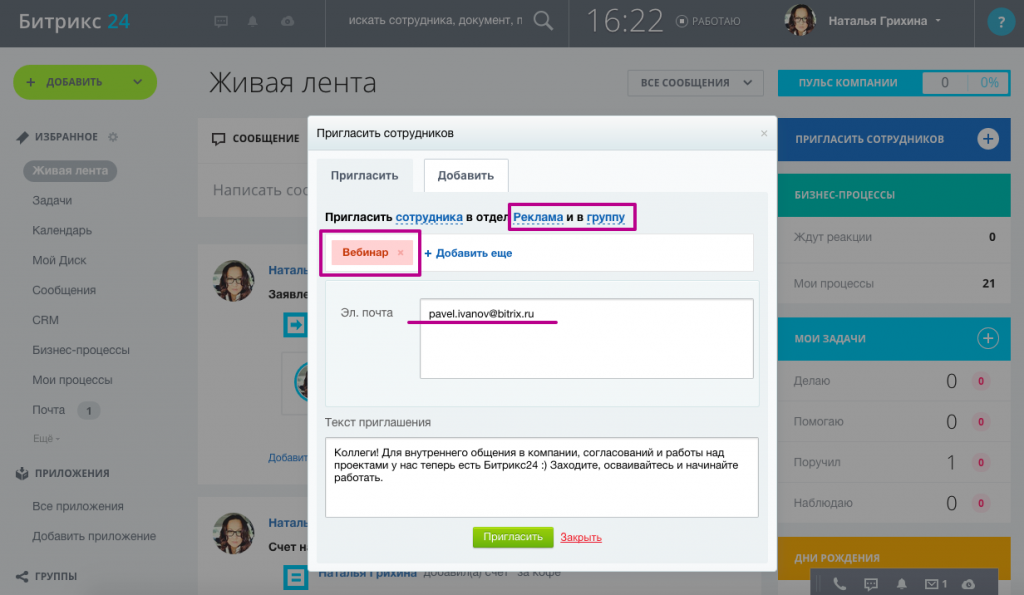Click the search magnifier icon
The width and height of the screenshot is (1024, 595).
543,21
